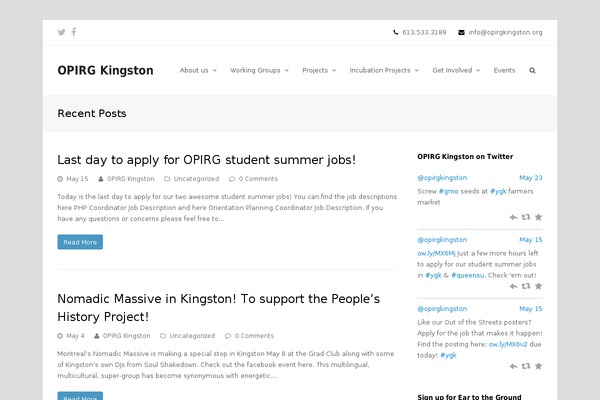Click the envelope icon beside info email
The height and width of the screenshot is (400, 600).
tap(461, 33)
